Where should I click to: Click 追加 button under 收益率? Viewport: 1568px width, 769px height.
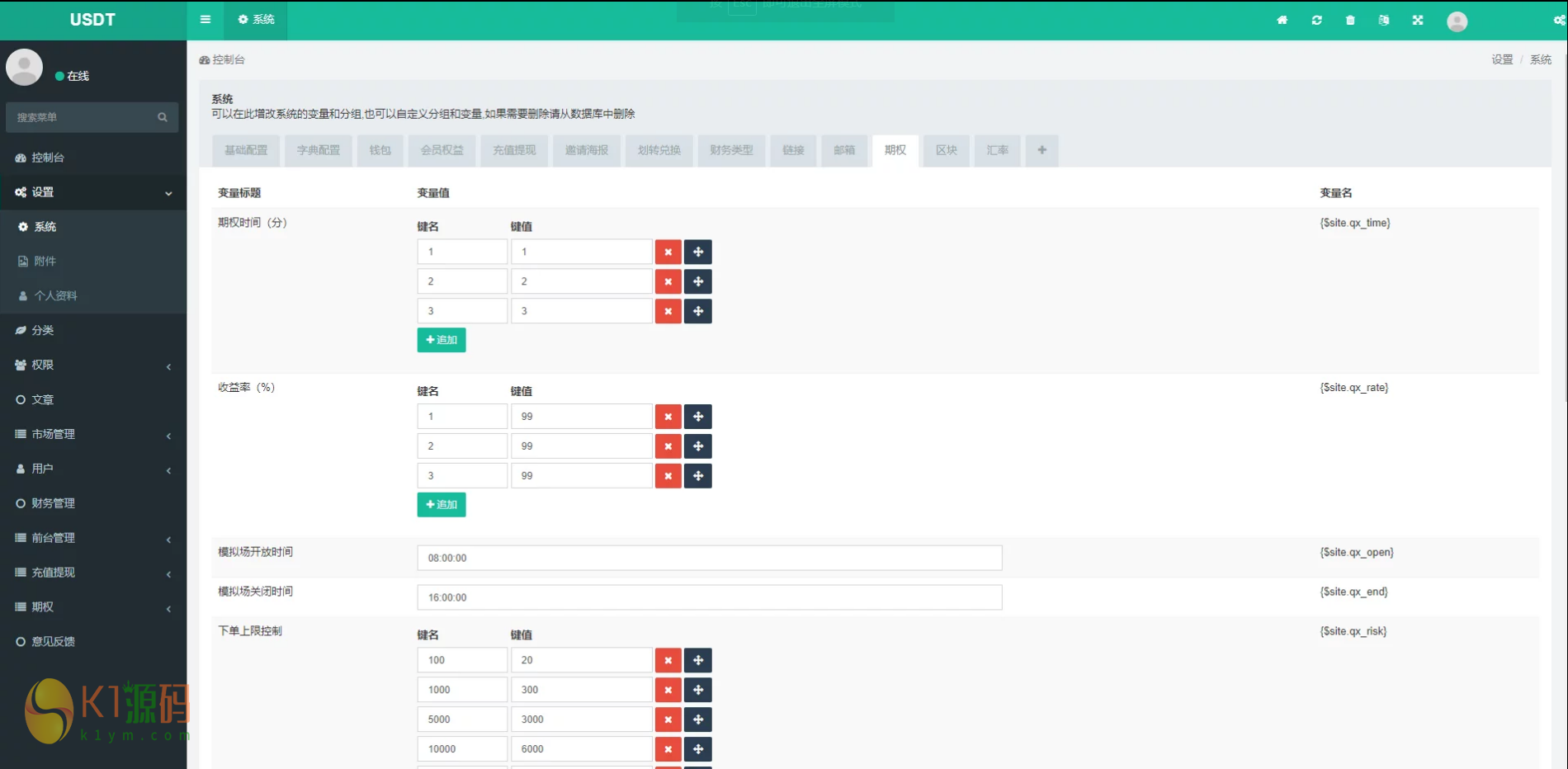(442, 505)
